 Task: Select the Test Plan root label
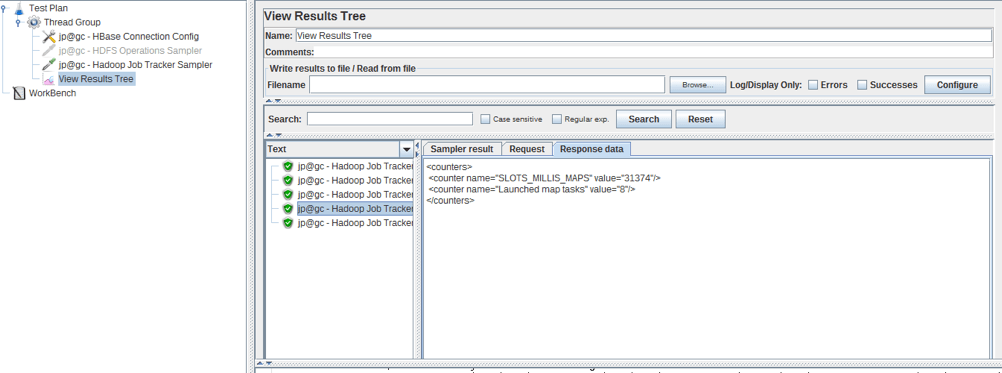click(49, 8)
